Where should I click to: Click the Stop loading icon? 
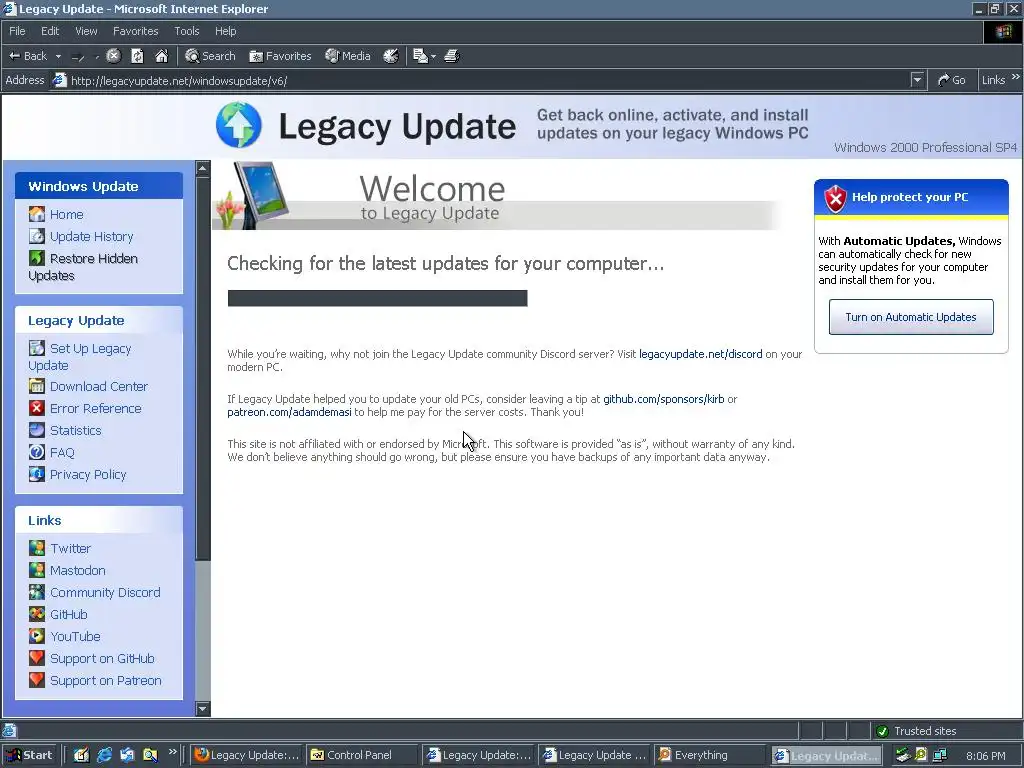tap(114, 56)
